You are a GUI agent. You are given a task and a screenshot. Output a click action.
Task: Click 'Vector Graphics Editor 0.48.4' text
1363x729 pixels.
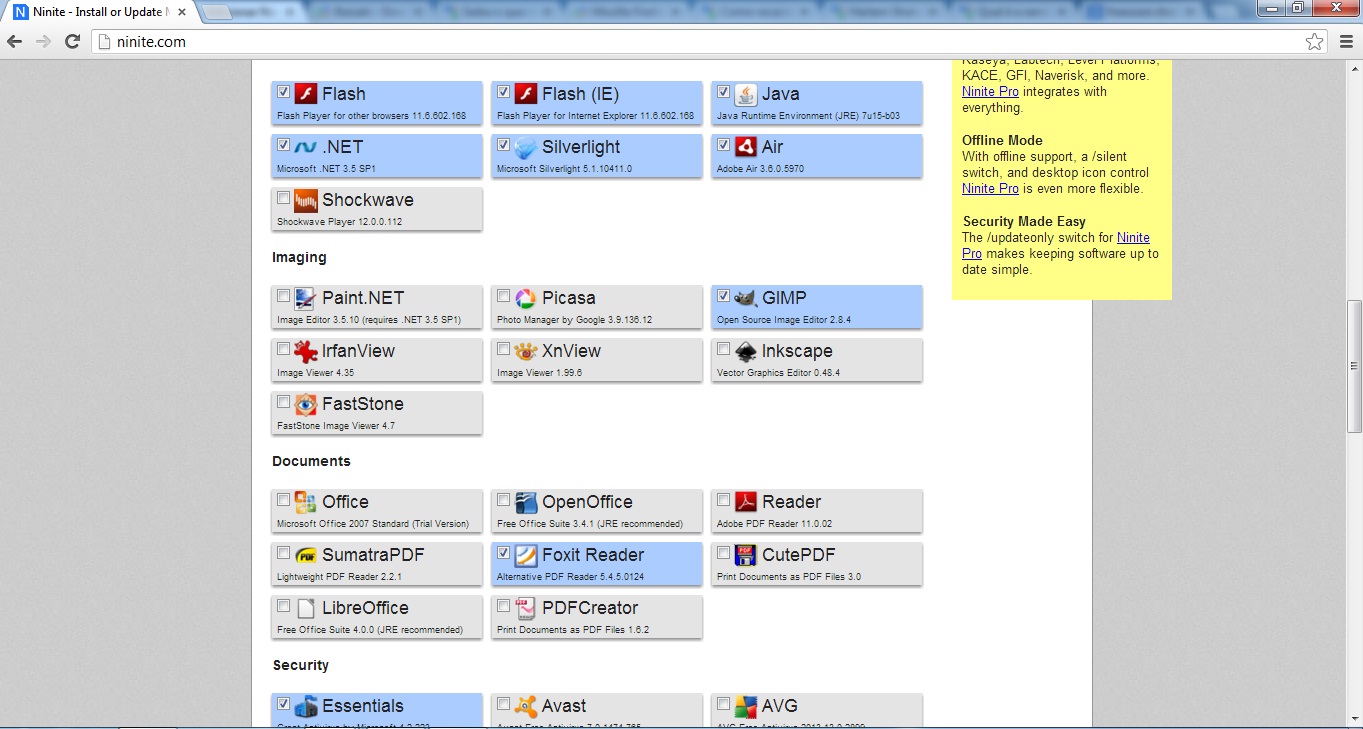tap(778, 373)
